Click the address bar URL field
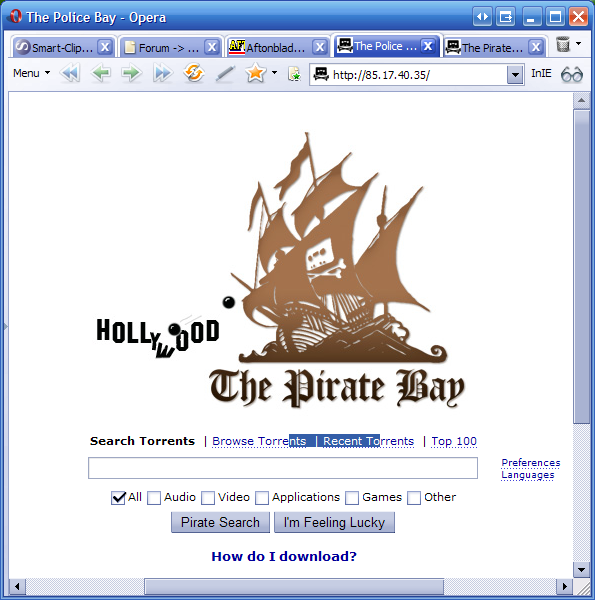The height and width of the screenshot is (600, 595). tap(417, 75)
